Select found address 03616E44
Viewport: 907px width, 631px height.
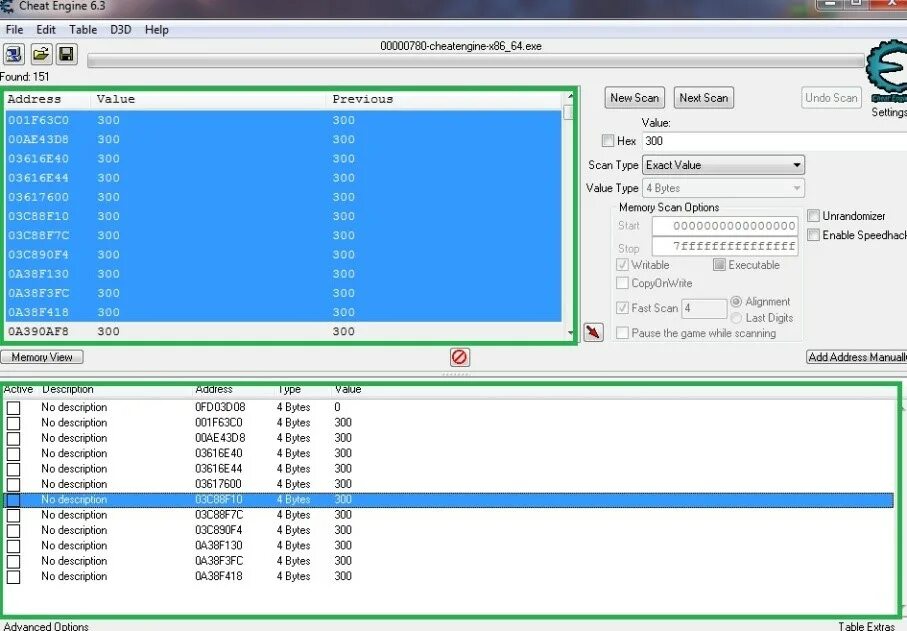tap(283, 178)
